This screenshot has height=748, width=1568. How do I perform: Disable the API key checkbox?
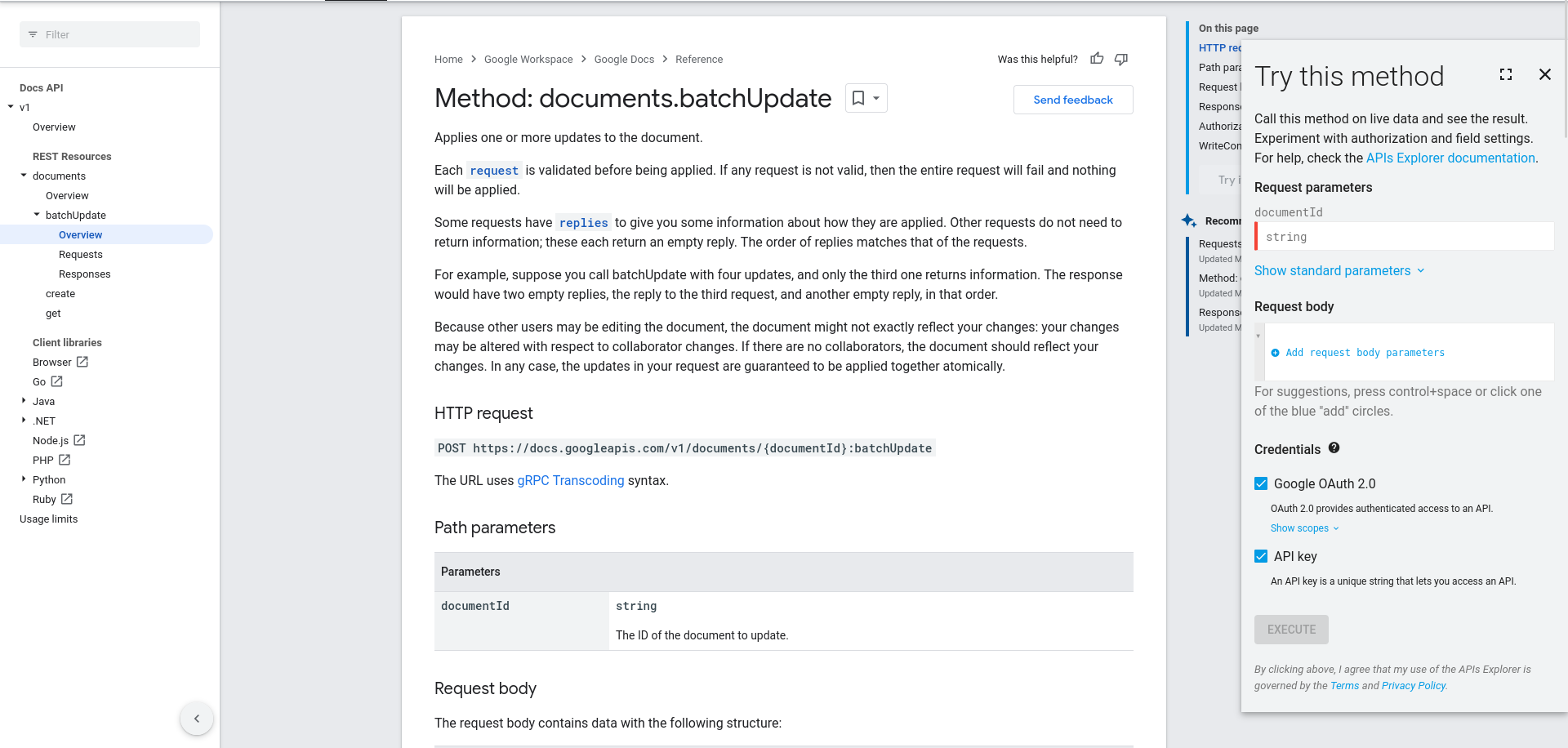click(x=1260, y=556)
